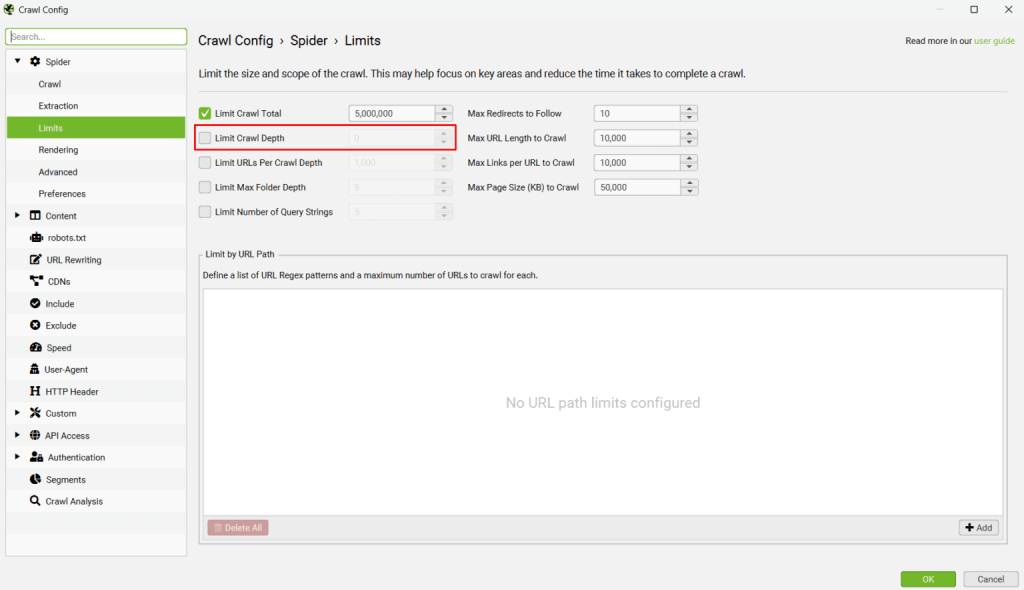The width and height of the screenshot is (1024, 590).
Task: Click the CDNs network icon
Action: point(37,281)
